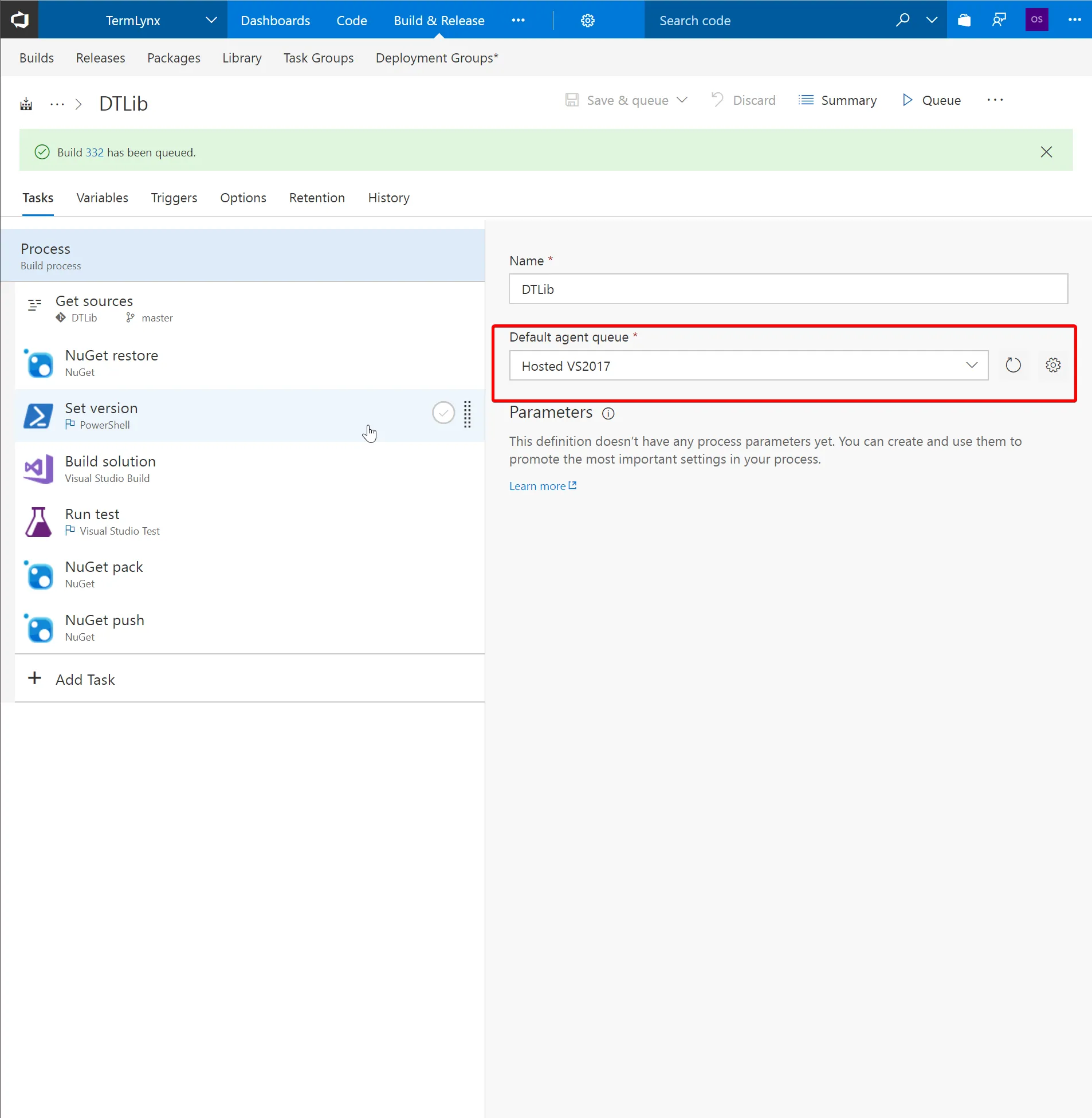Expand the TermLynx project dropdown
Screen dimensions: 1092x1118
(x=211, y=20)
